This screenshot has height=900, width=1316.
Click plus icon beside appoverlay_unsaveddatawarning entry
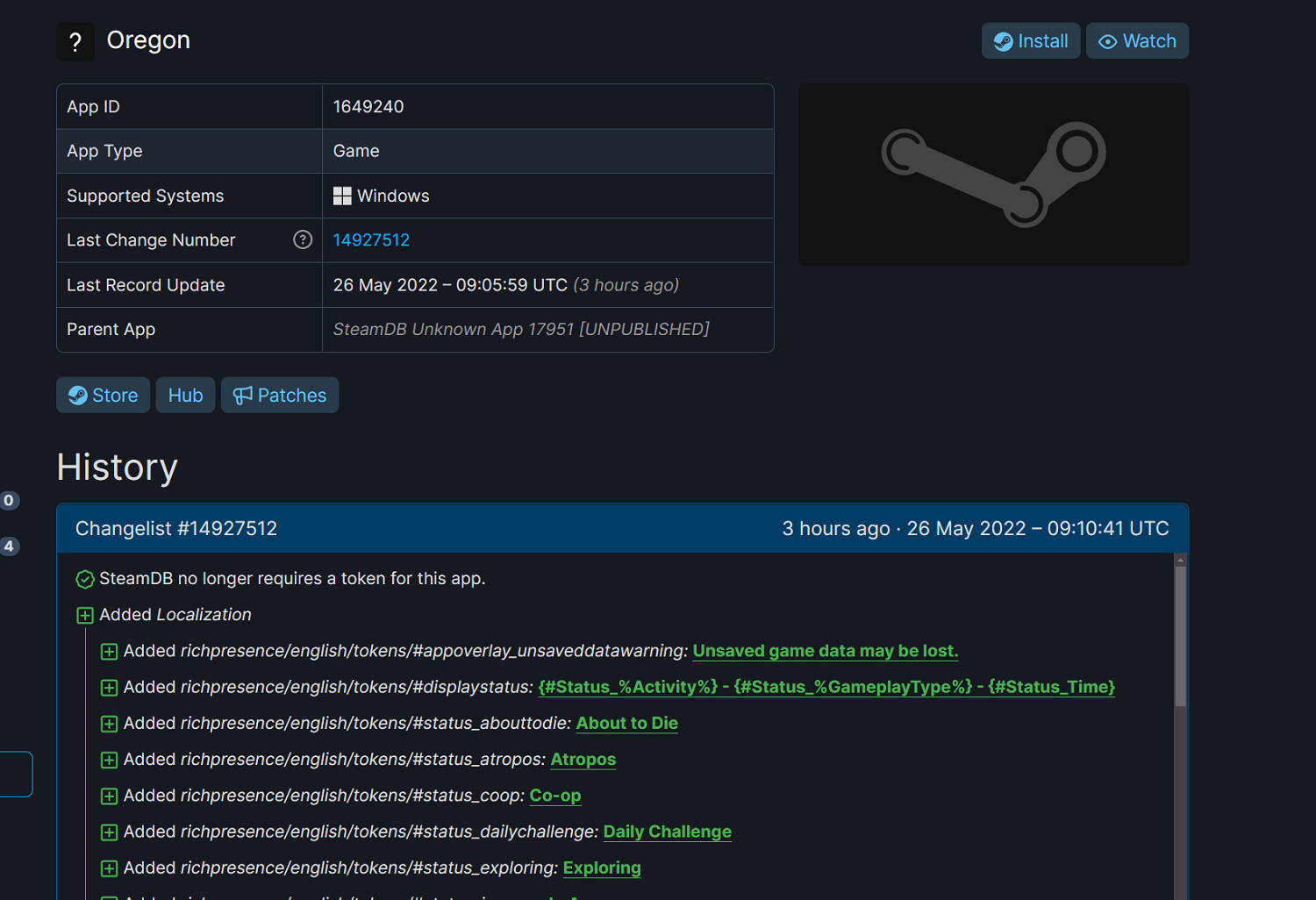[109, 652]
